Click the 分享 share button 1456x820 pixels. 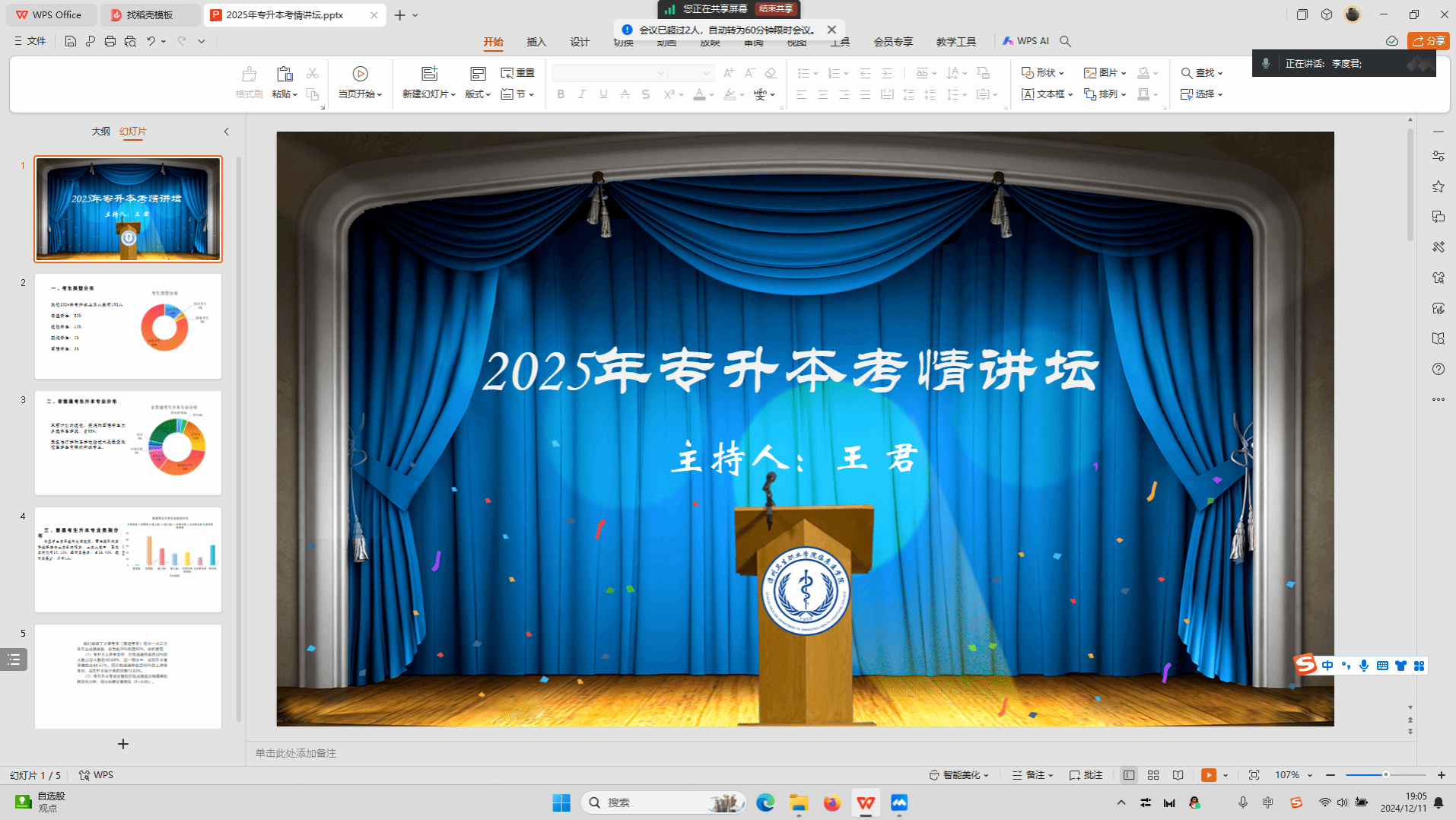[1428, 41]
